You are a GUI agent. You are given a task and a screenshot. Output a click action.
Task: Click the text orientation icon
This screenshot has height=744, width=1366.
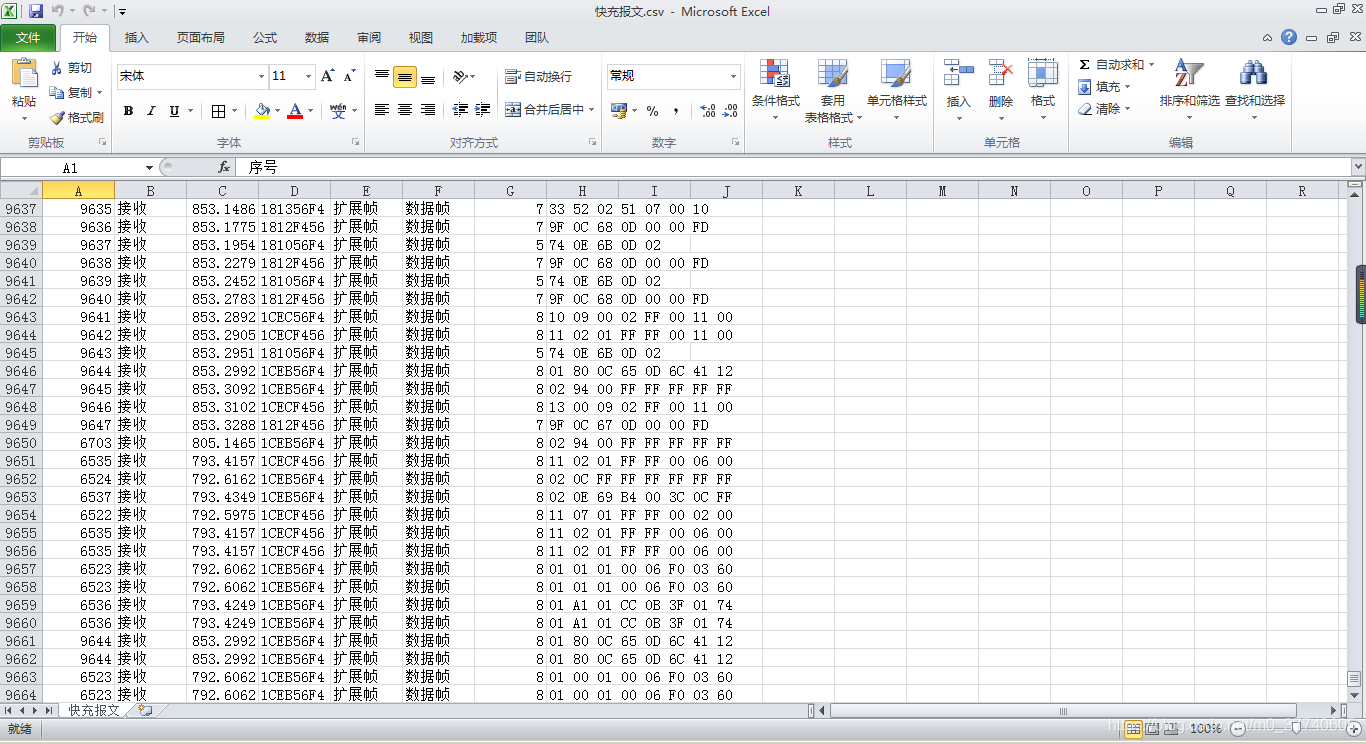tap(460, 76)
